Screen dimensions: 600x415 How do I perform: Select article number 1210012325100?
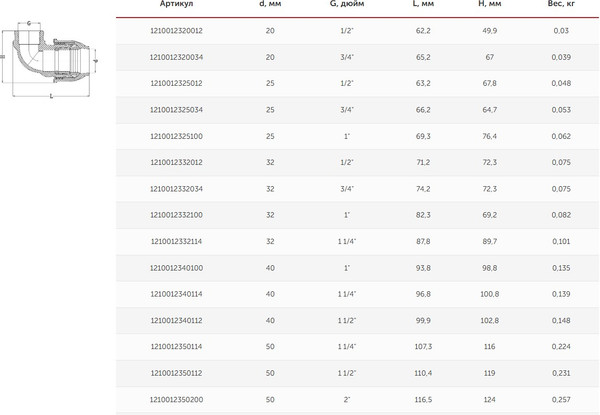coord(175,135)
